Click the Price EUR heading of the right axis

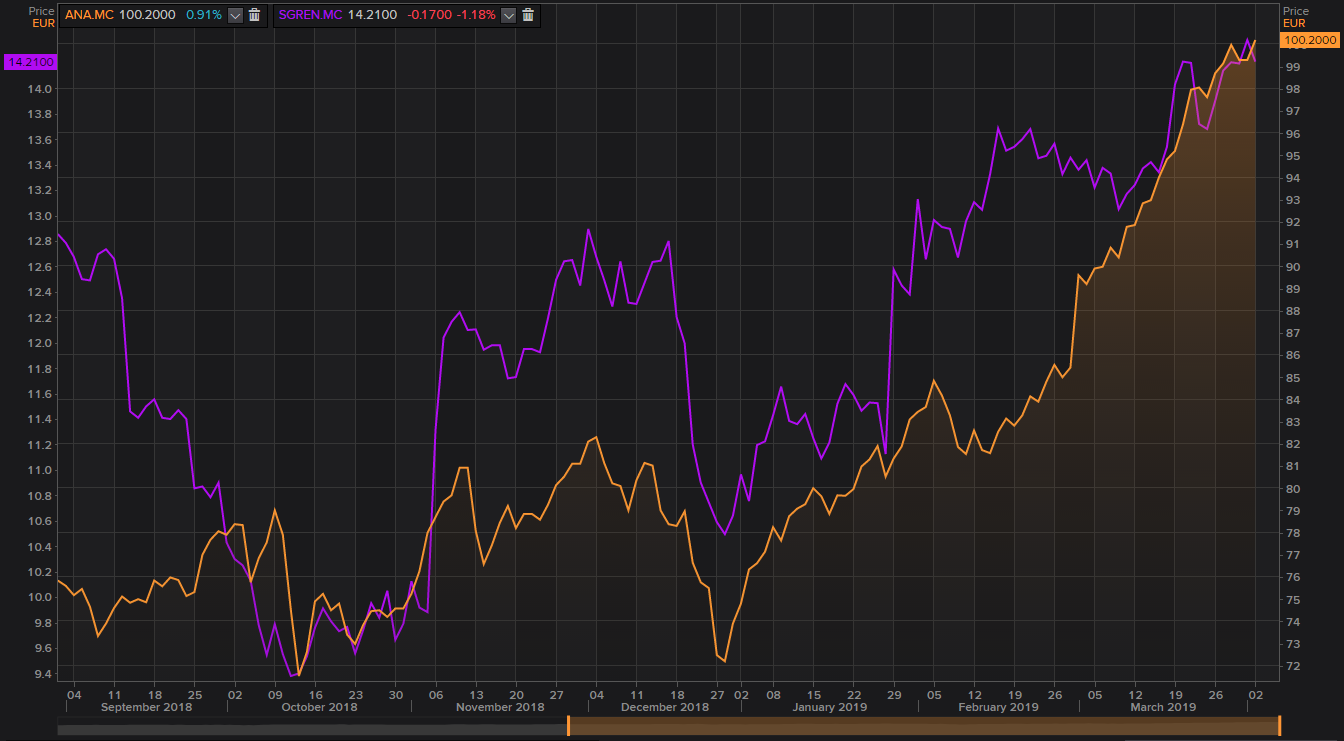pyautogui.click(x=1296, y=16)
